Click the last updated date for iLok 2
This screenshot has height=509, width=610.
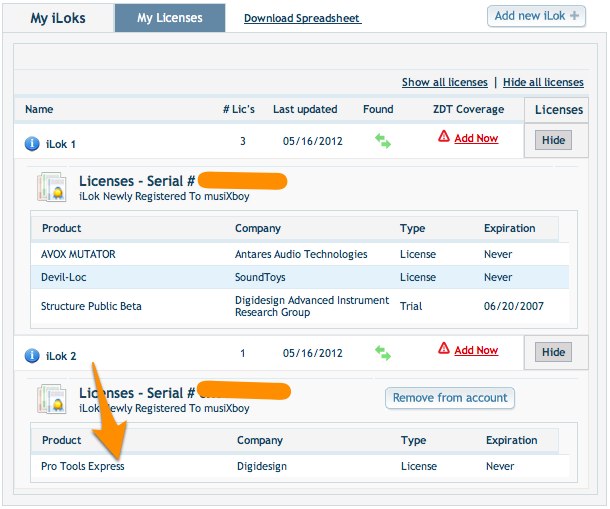pyautogui.click(x=312, y=353)
